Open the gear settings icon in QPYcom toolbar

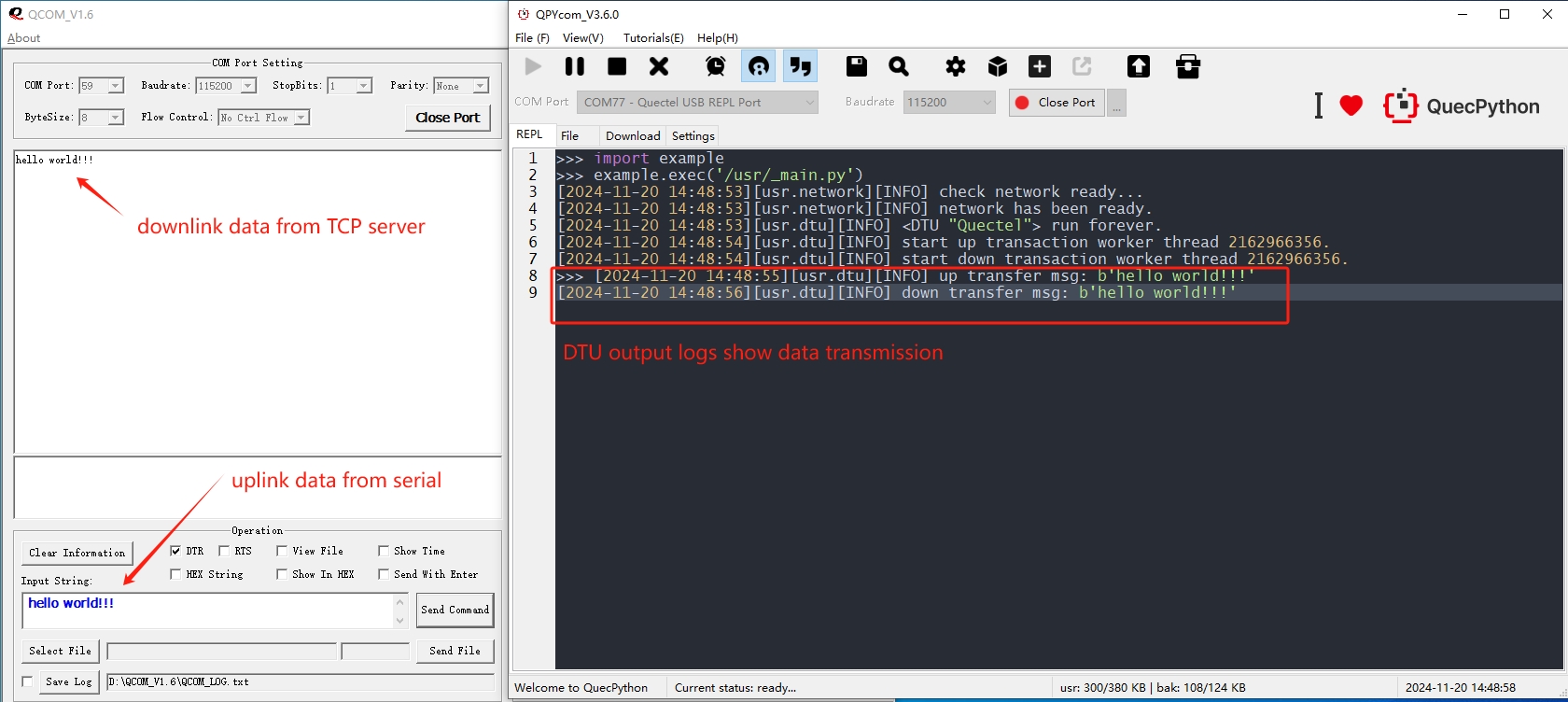pos(956,66)
